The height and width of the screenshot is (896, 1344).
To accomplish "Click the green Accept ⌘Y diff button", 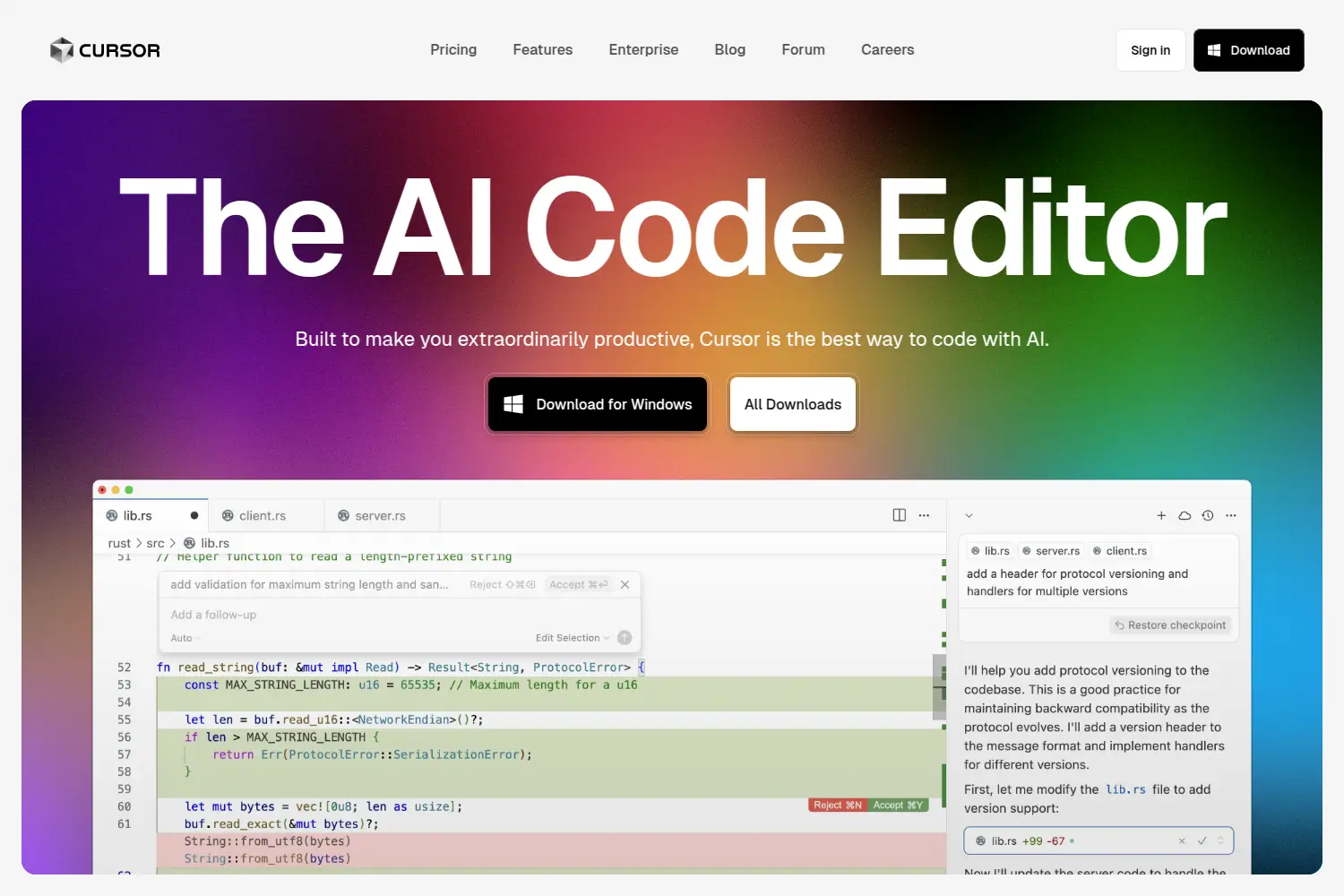I will (x=898, y=806).
